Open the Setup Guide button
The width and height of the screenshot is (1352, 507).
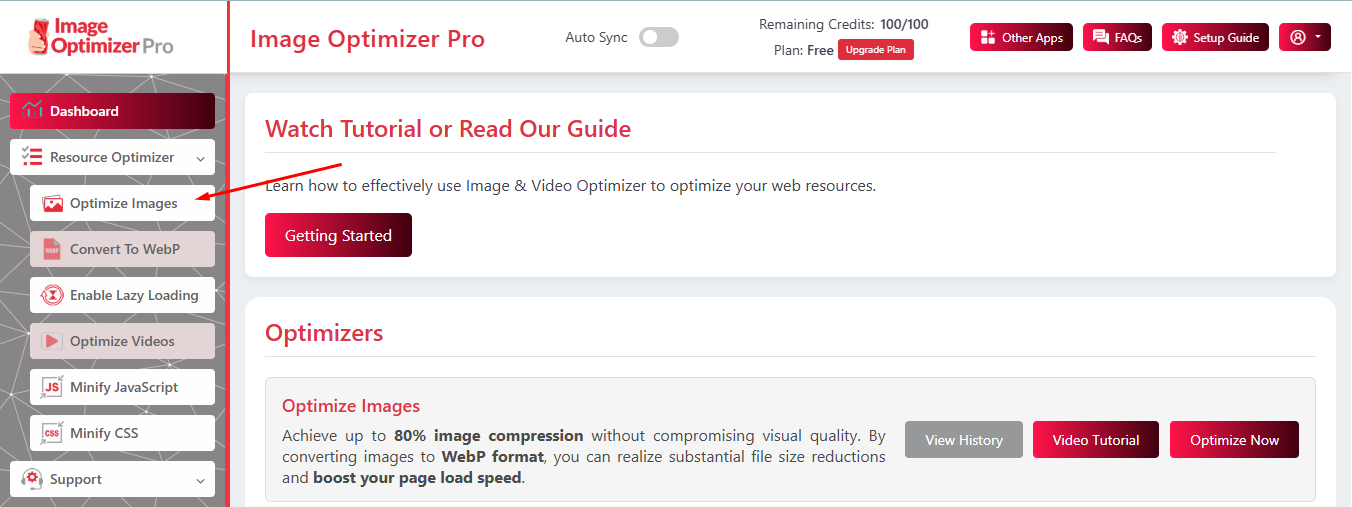1215,37
